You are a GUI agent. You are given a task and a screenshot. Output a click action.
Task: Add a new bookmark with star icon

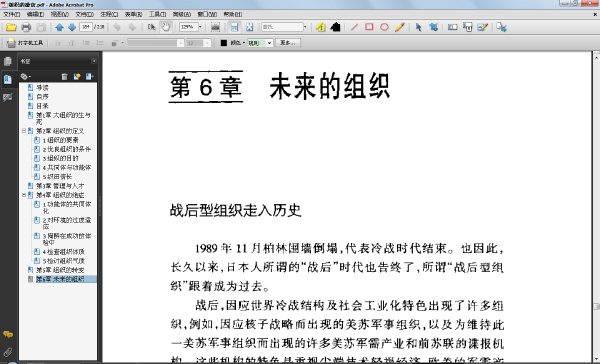coord(77,77)
